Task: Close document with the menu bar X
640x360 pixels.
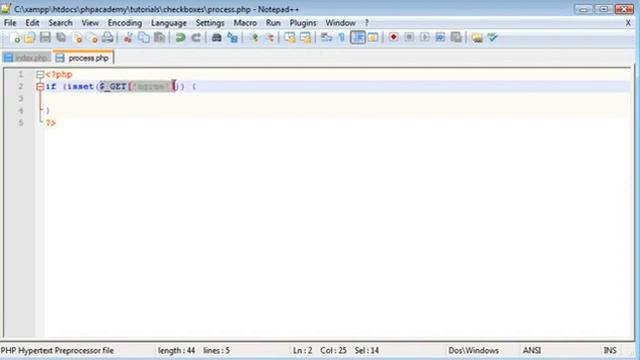Action: 628,23
